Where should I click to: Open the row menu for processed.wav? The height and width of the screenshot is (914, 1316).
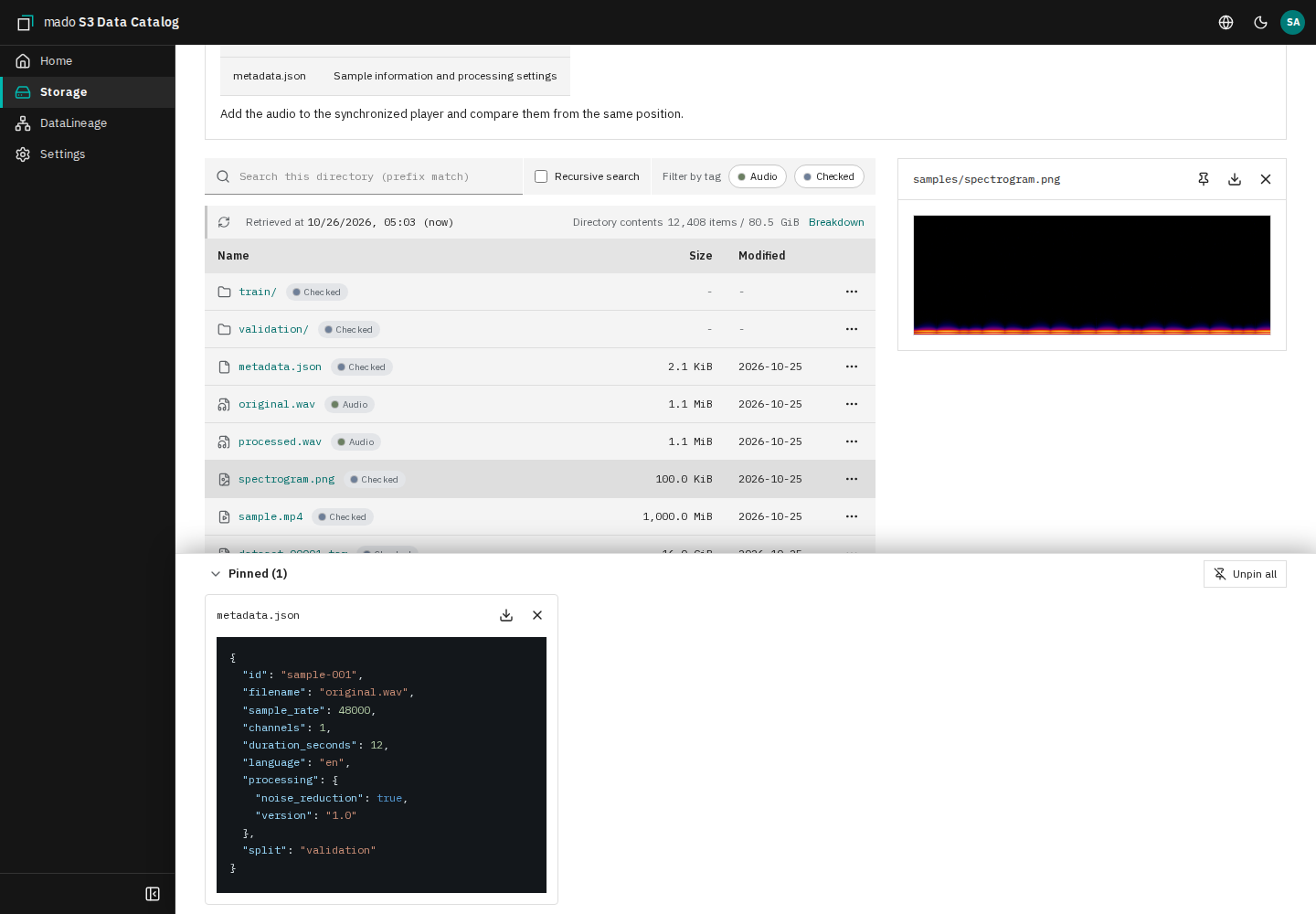[852, 441]
